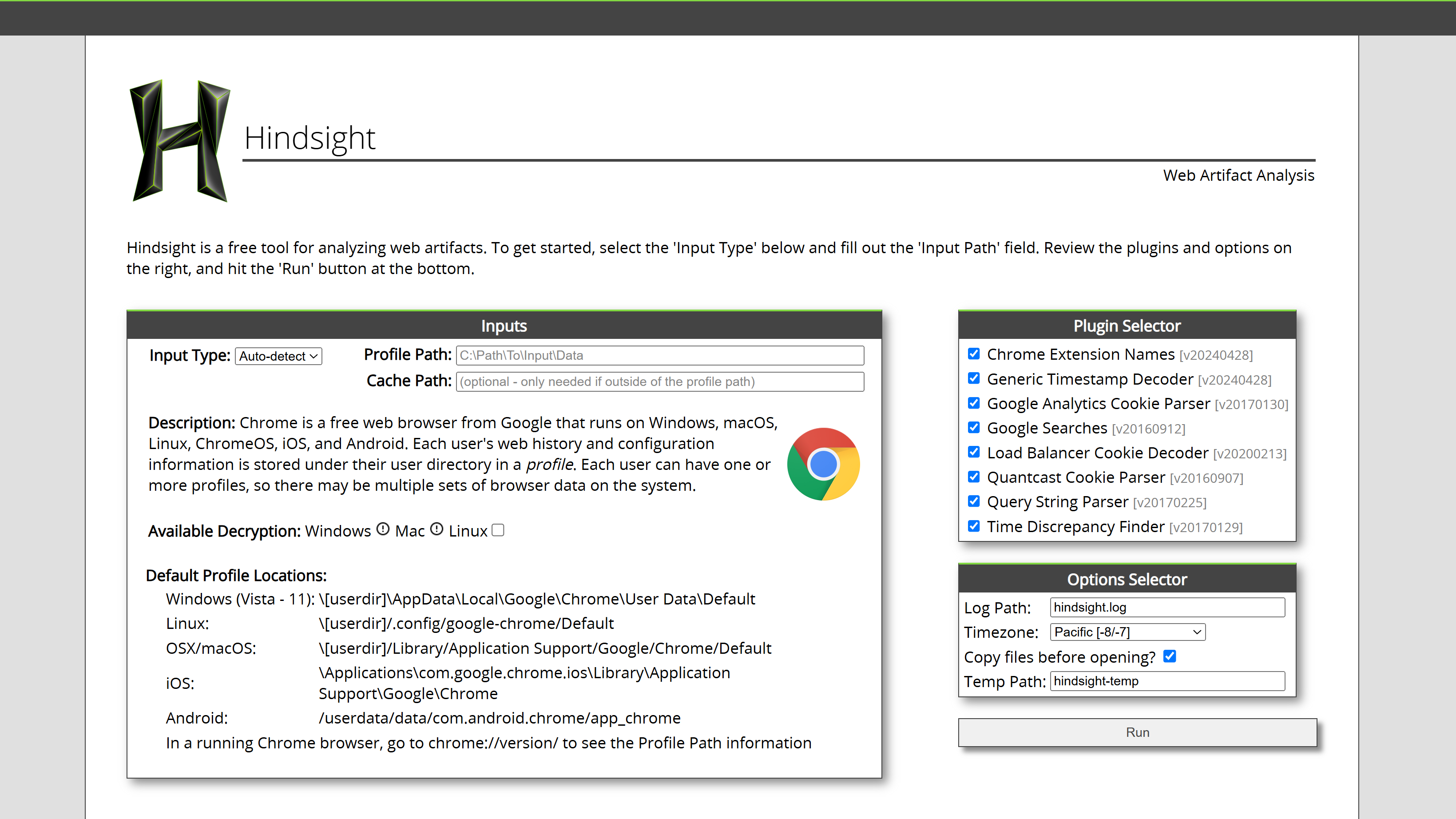Click the Plugin Selector panel header
The image size is (1456, 819).
(x=1127, y=326)
